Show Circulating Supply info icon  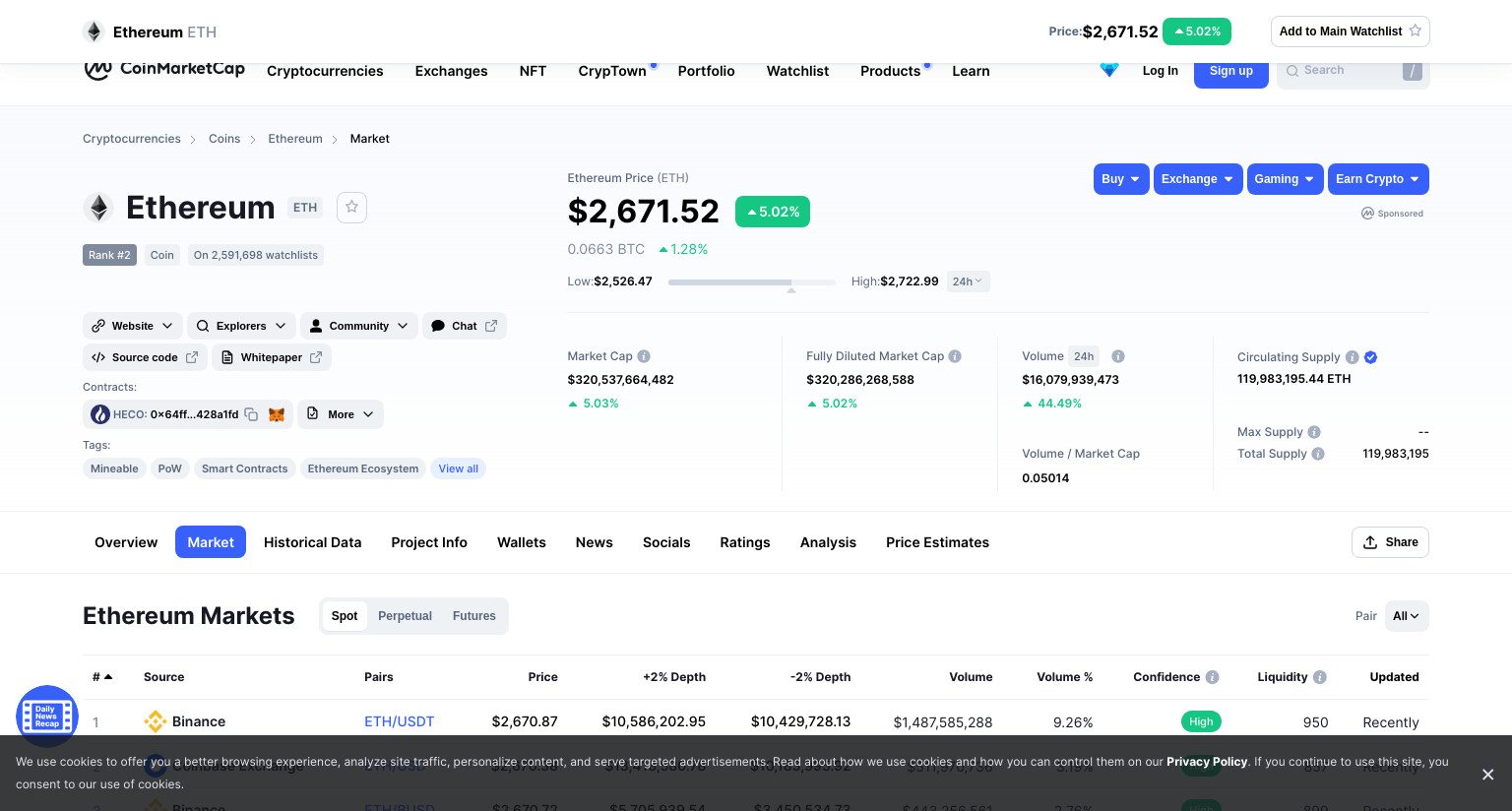pyautogui.click(x=1353, y=357)
